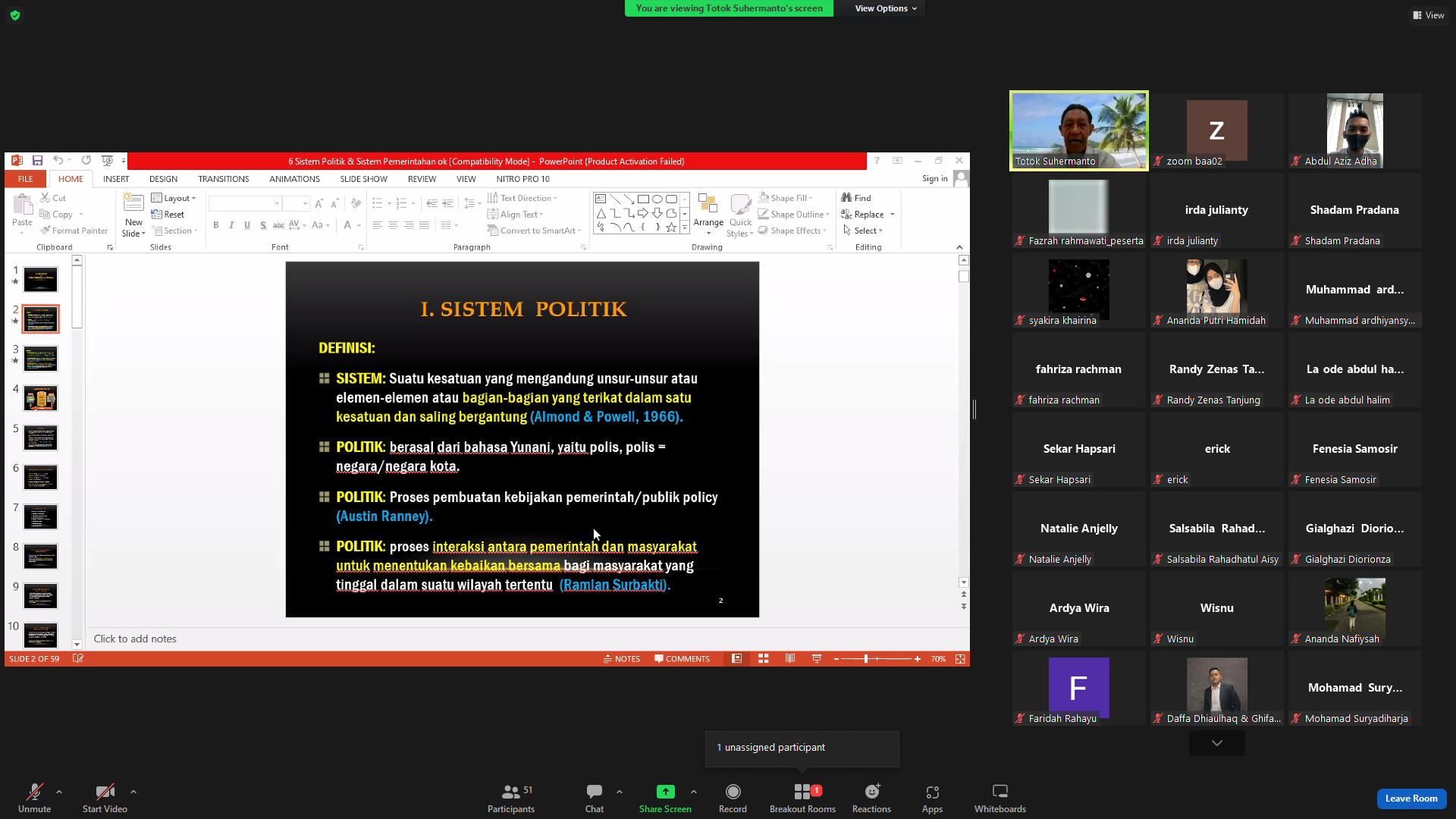The height and width of the screenshot is (819, 1456).
Task: Click the Undo arrow in PowerPoint
Action: click(x=58, y=161)
